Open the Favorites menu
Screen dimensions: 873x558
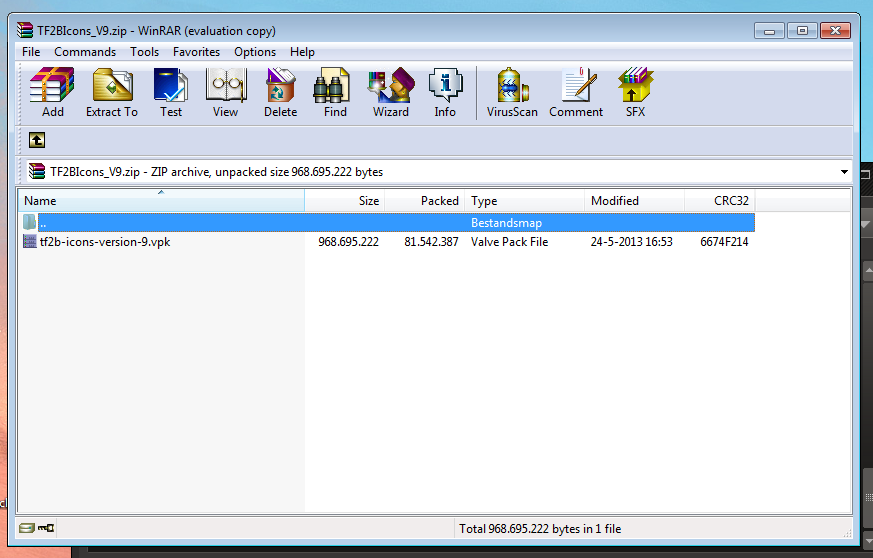click(x=197, y=52)
